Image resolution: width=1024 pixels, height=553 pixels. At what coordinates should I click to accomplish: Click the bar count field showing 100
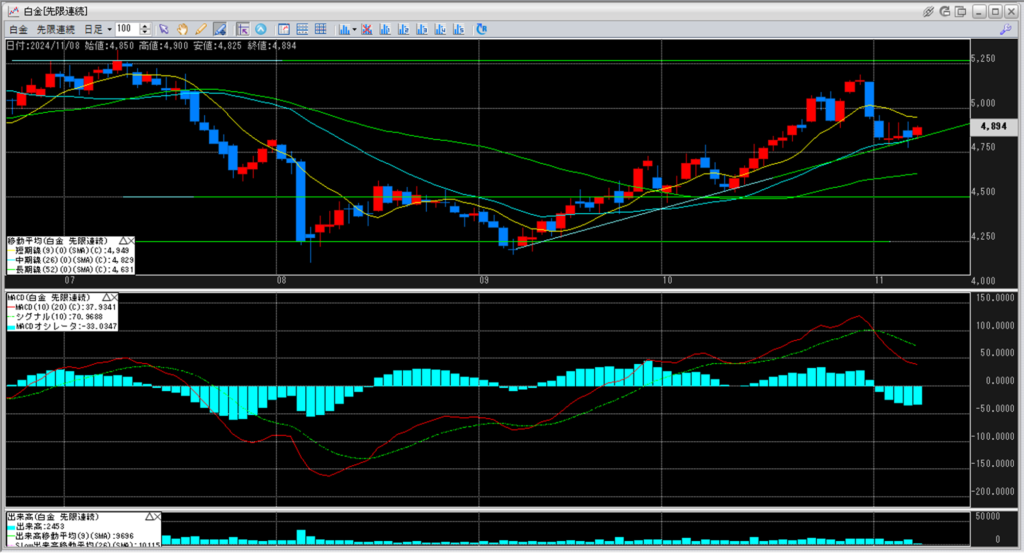[x=126, y=29]
